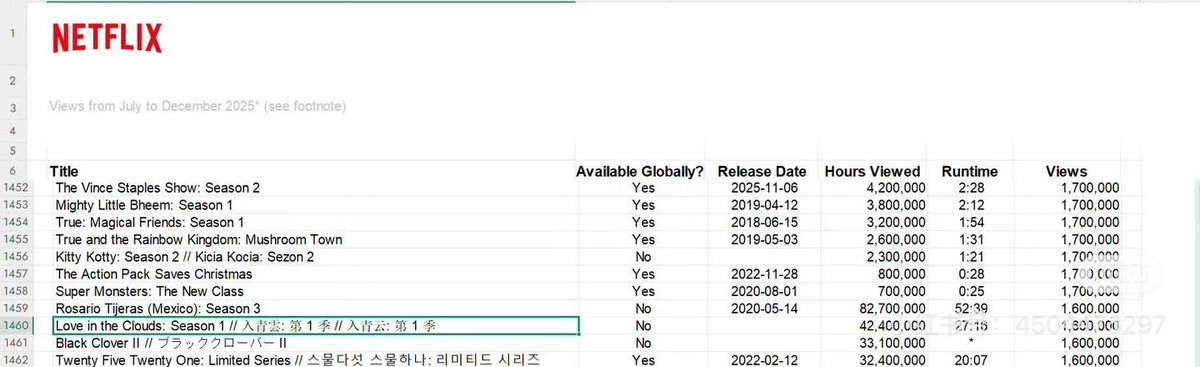Click The Action Pack Saves Christmas cell
Image resolution: width=1200 pixels, height=367 pixels.
click(x=153, y=274)
